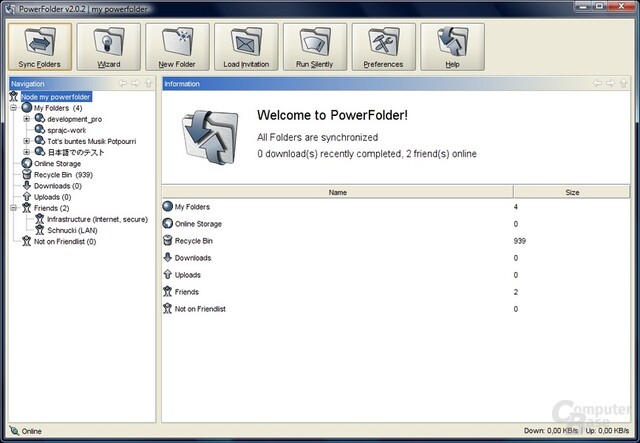The width and height of the screenshot is (640, 443).
Task: Click the Navigation panel forward arrow
Action: [x=136, y=83]
